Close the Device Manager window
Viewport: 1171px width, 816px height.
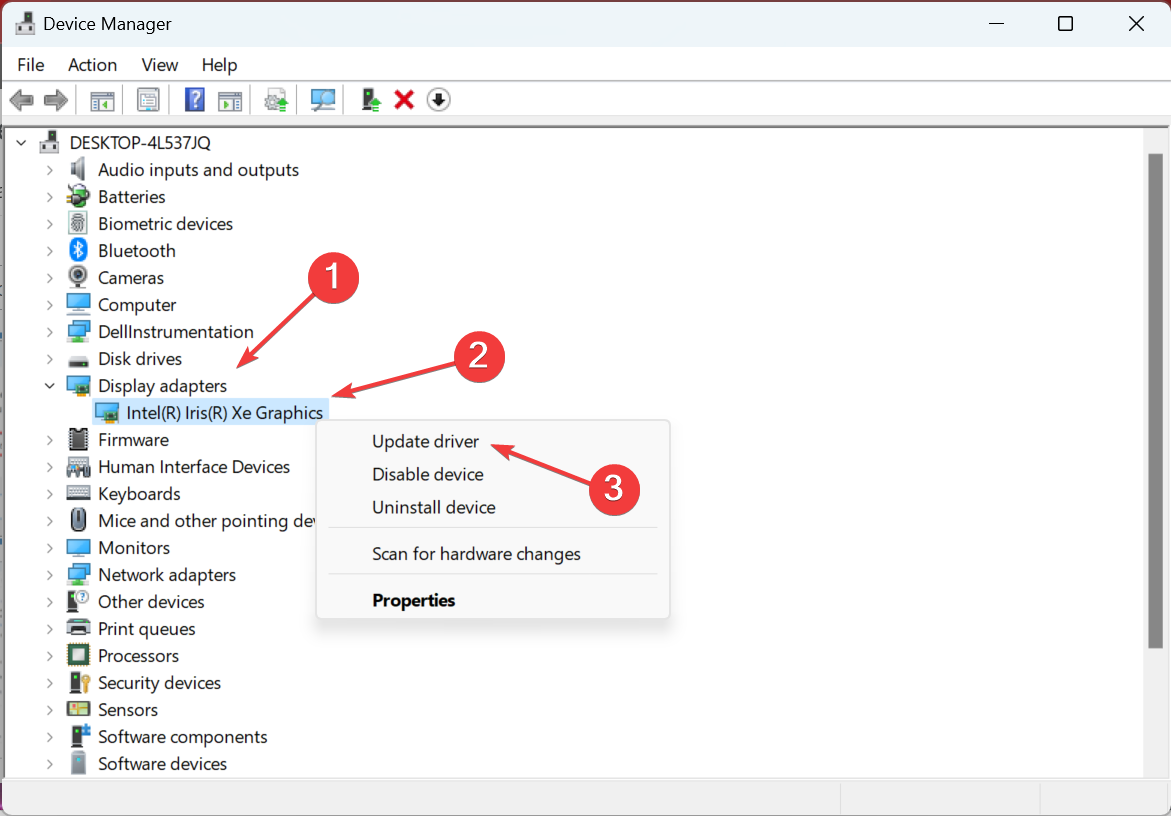click(1136, 24)
